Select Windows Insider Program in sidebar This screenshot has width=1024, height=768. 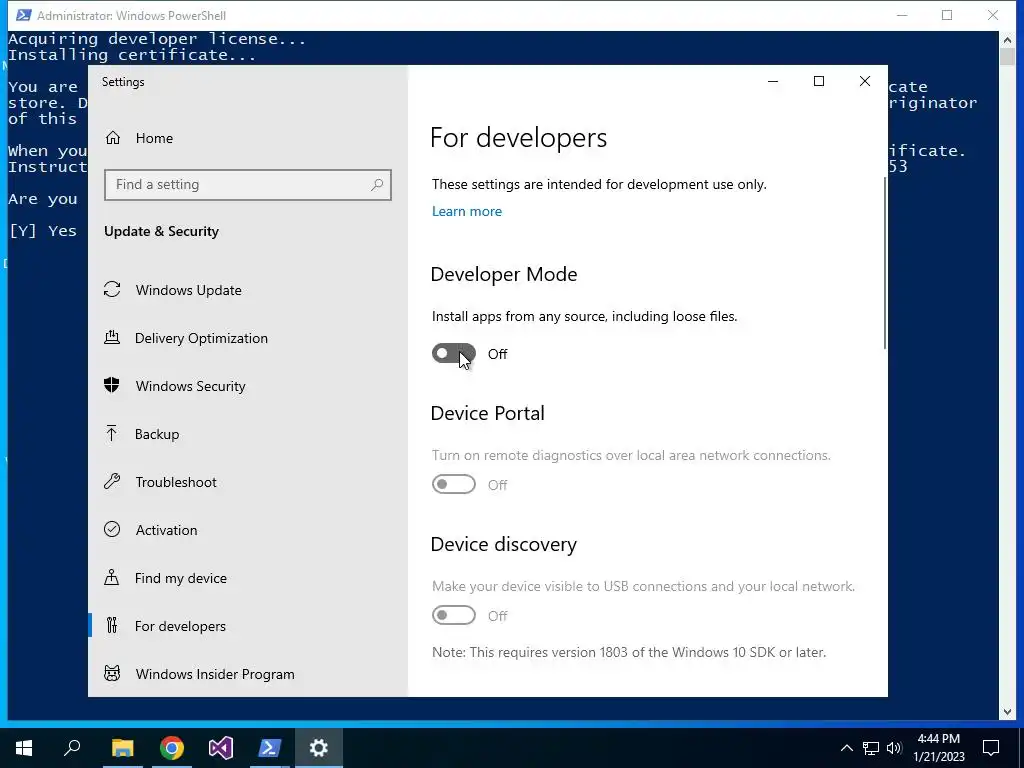click(248, 673)
